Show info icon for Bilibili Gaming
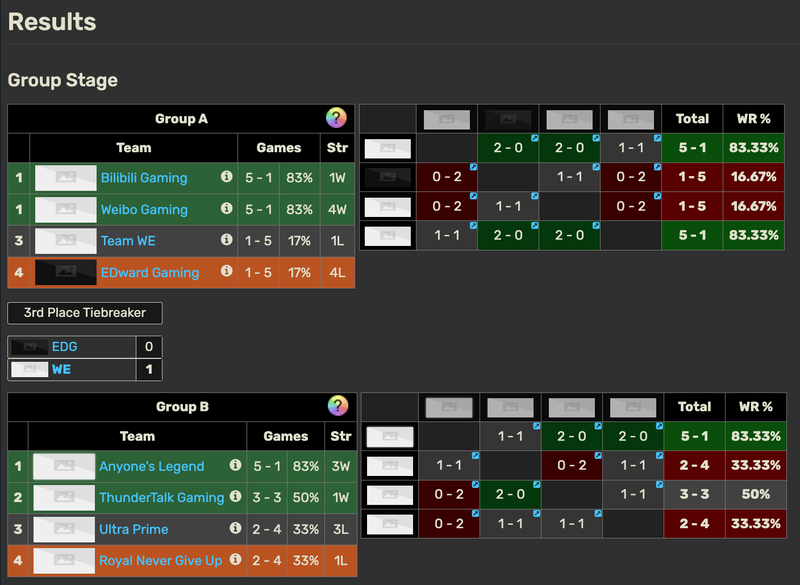 (x=227, y=176)
